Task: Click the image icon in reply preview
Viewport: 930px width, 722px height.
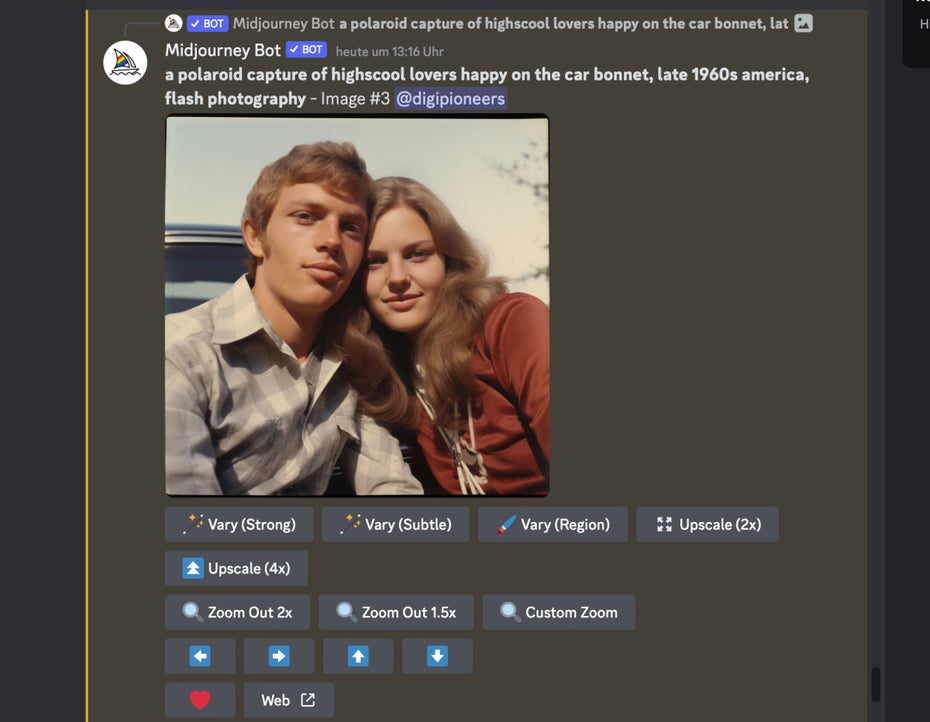Action: pos(803,23)
